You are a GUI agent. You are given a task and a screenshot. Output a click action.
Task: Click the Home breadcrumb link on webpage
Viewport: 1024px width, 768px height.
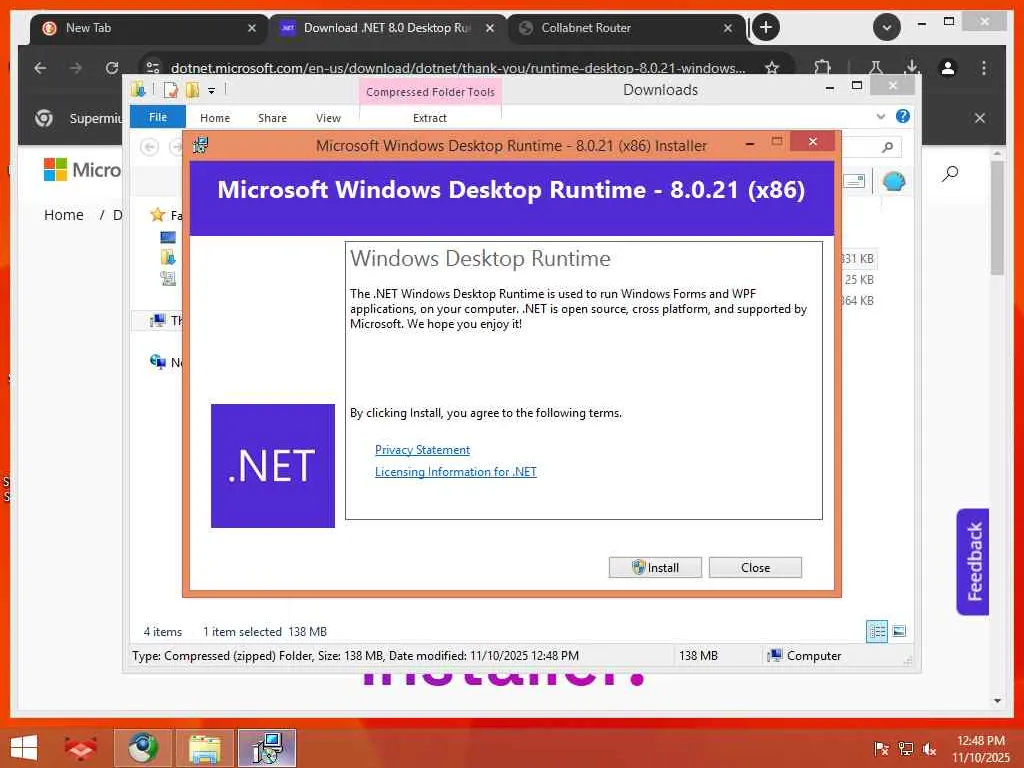(63, 215)
